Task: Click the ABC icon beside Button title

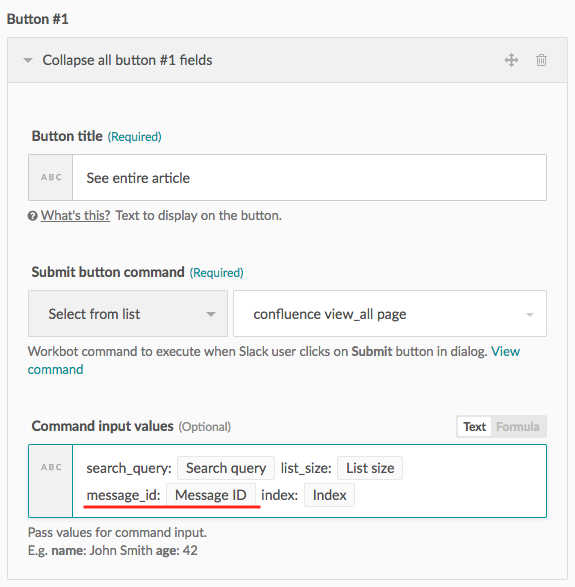Action: point(51,177)
